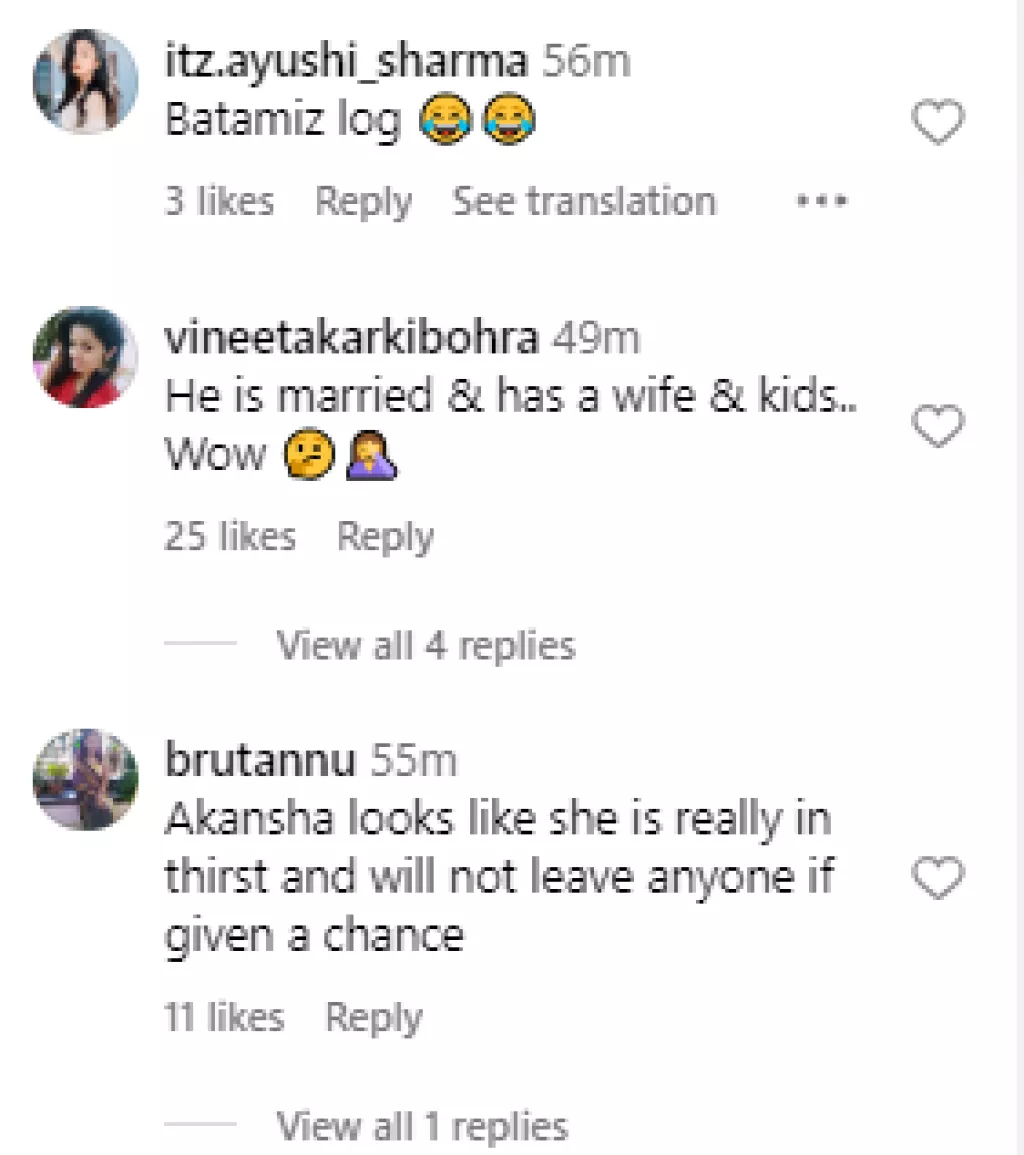The width and height of the screenshot is (1024, 1155).
Task: Reply to vineetakarkibohra's comment
Action: click(384, 536)
